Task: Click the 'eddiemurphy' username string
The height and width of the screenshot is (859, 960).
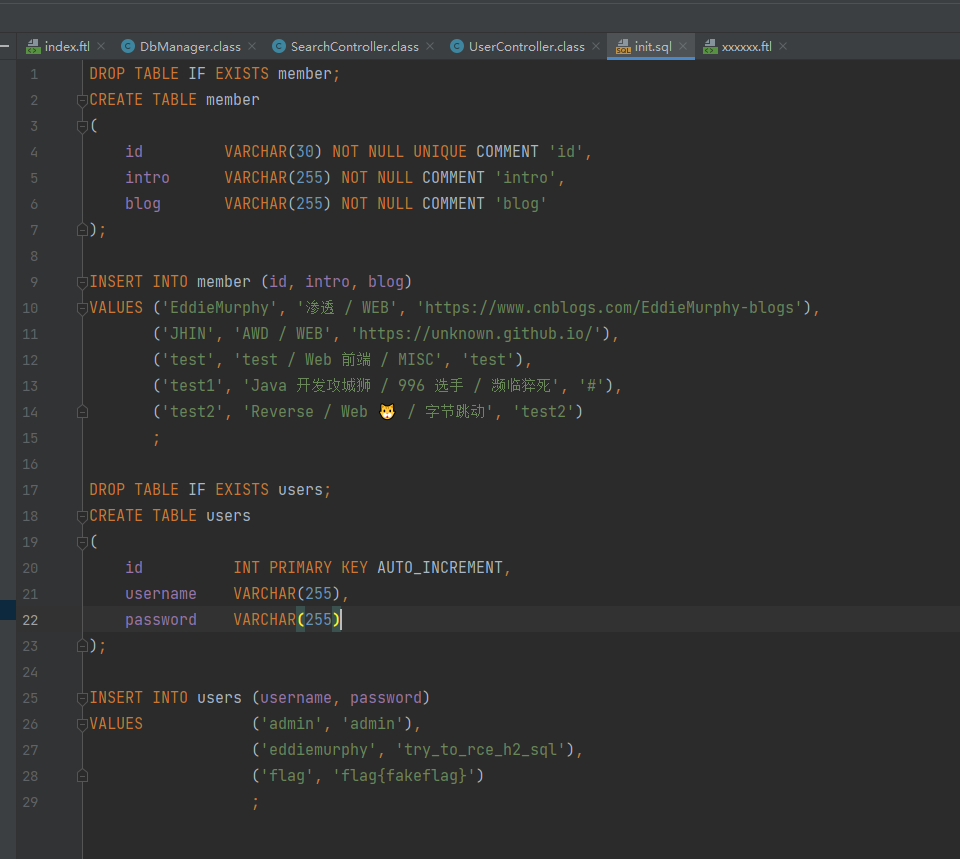Action: click(x=318, y=750)
